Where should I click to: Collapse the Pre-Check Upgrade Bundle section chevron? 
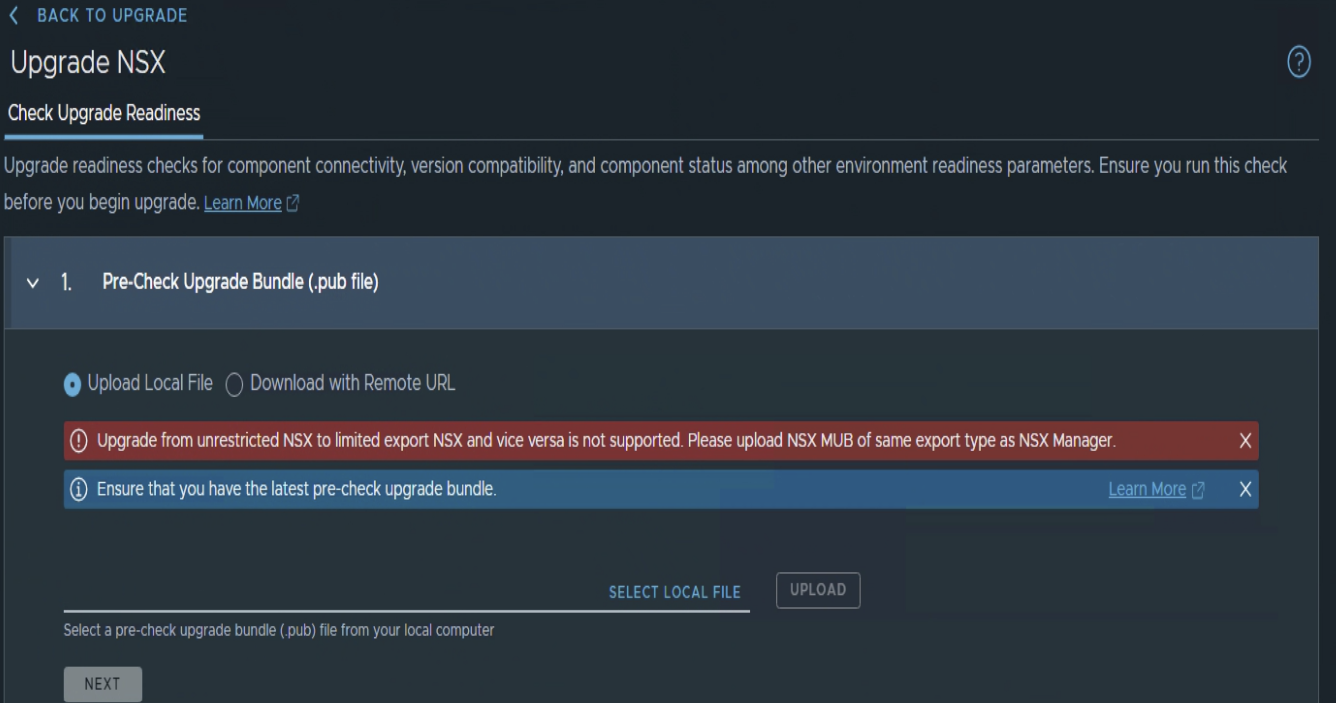[34, 283]
